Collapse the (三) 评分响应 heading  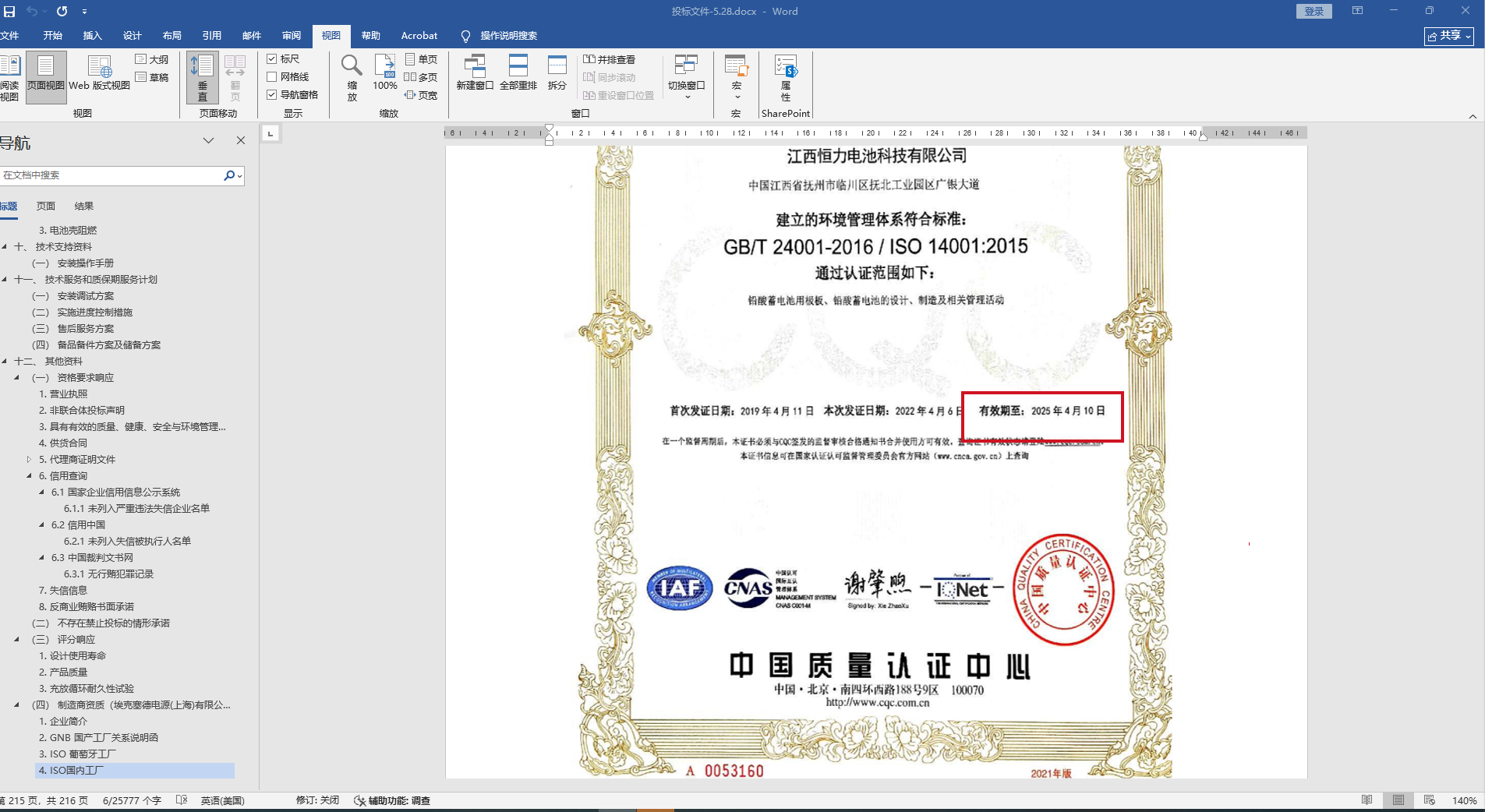pyautogui.click(x=16, y=640)
